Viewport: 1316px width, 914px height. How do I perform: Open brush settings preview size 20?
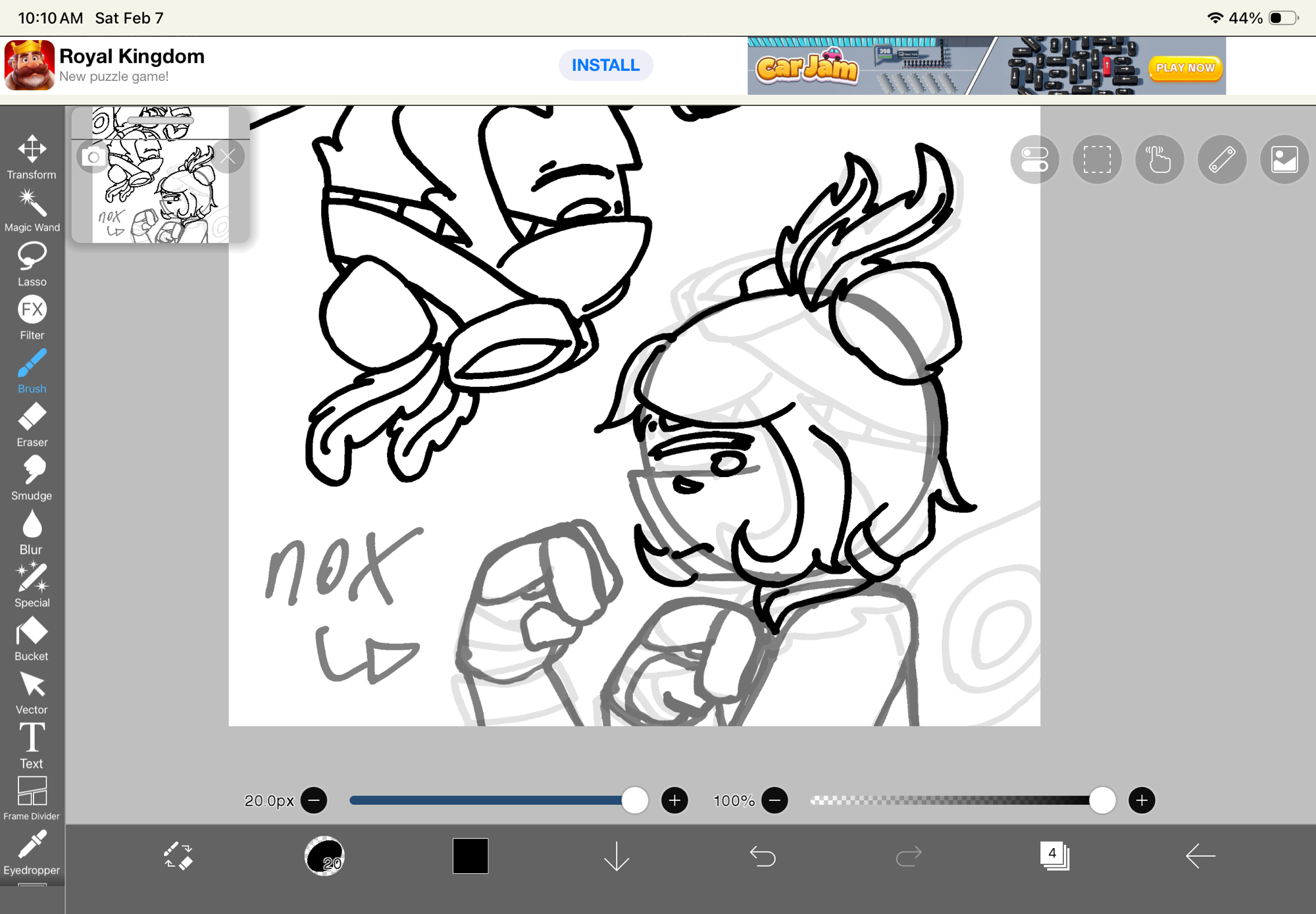(324, 856)
